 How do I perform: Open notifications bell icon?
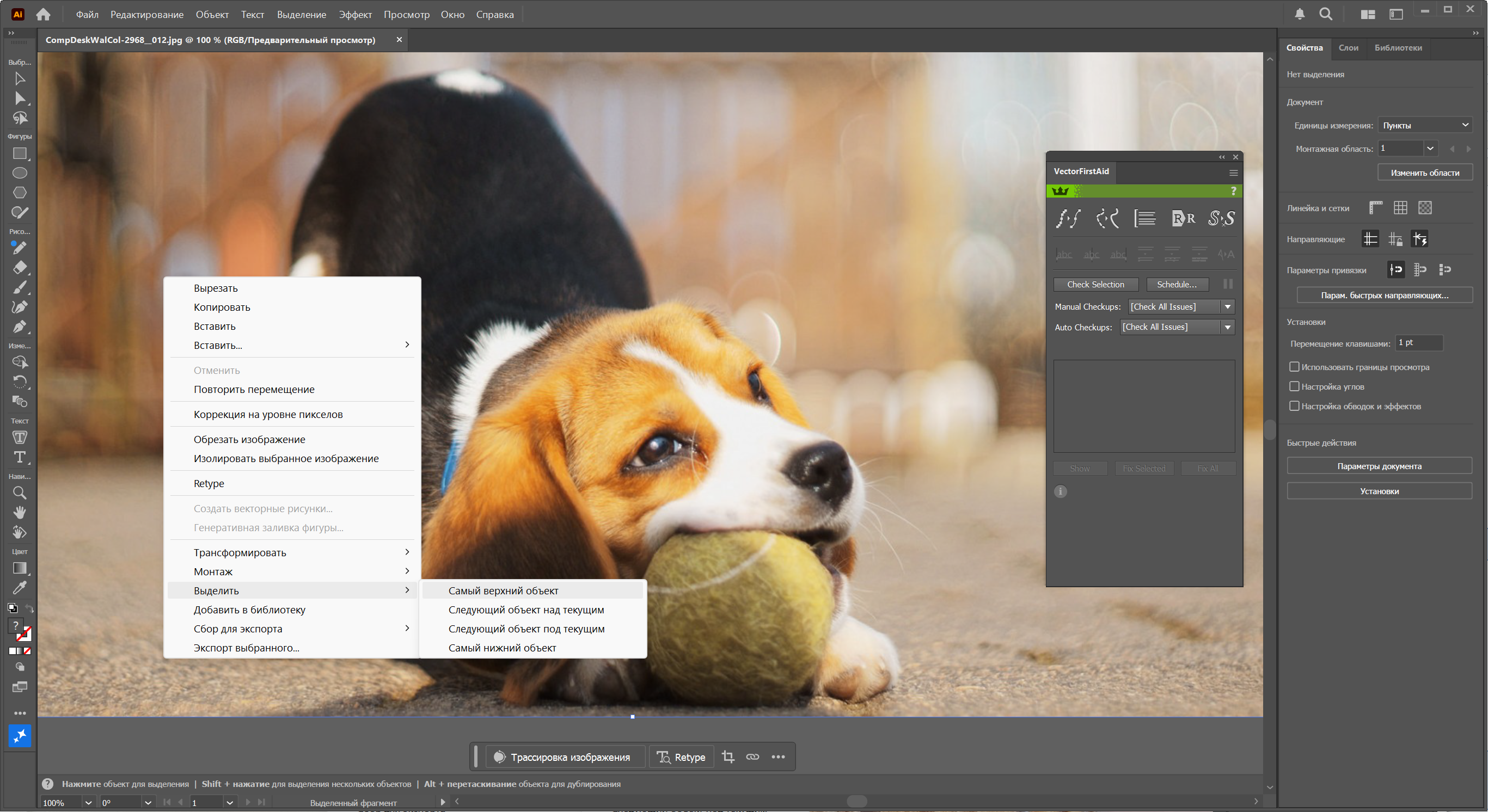[x=1299, y=15]
